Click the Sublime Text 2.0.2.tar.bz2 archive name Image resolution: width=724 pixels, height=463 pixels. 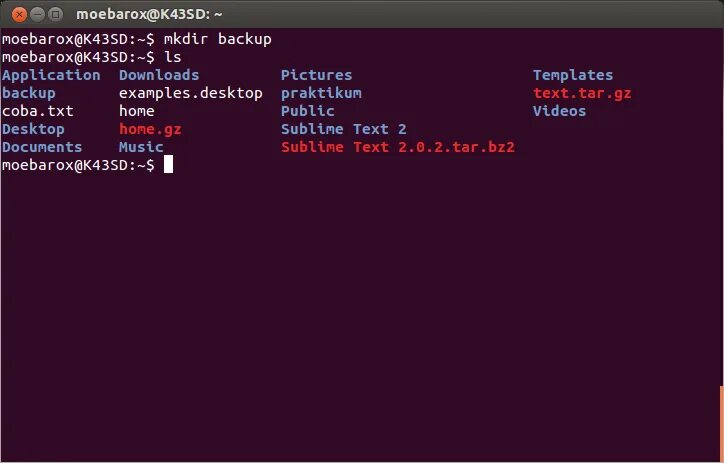398,147
